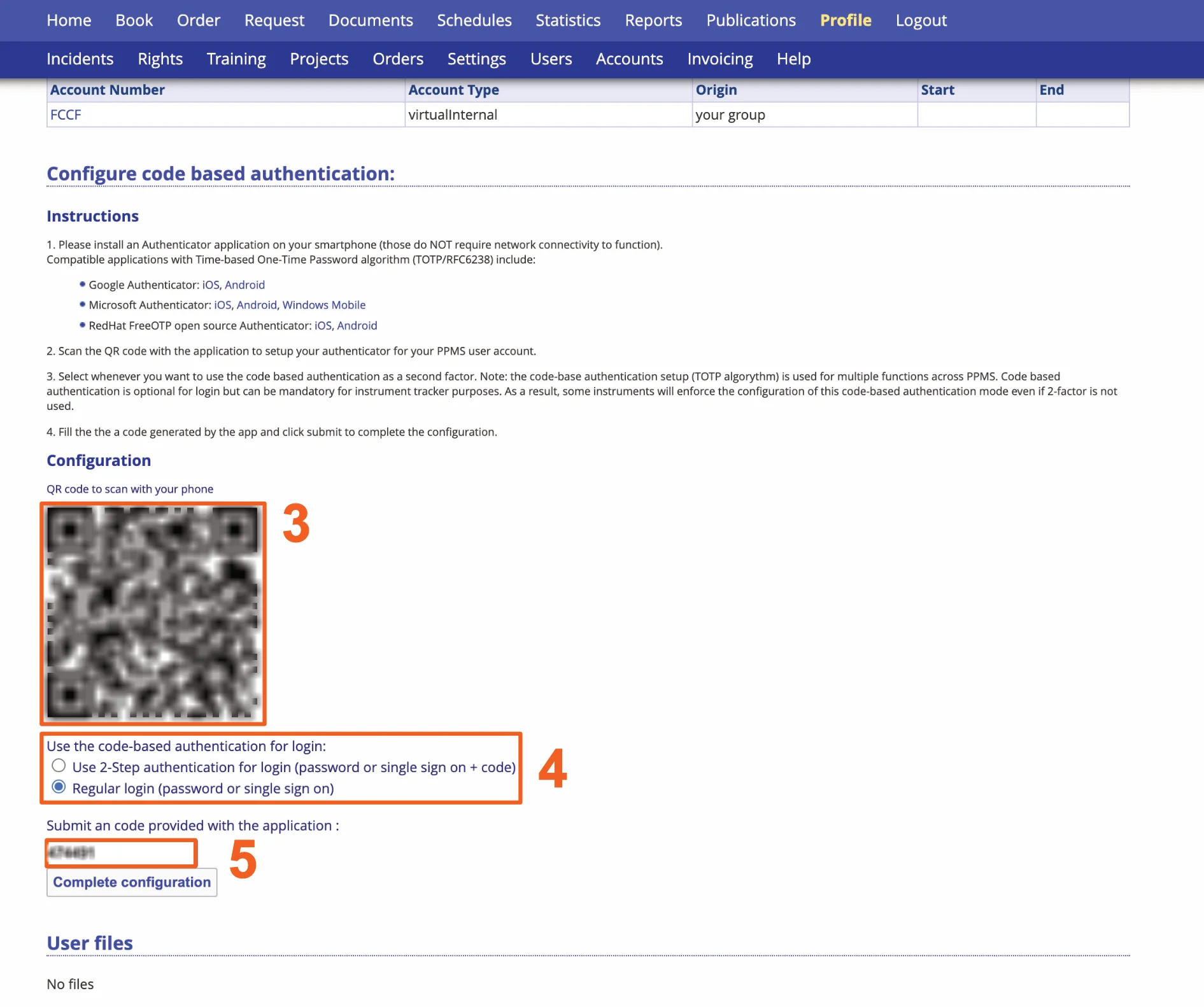Open the Schedules menu item

tap(474, 20)
